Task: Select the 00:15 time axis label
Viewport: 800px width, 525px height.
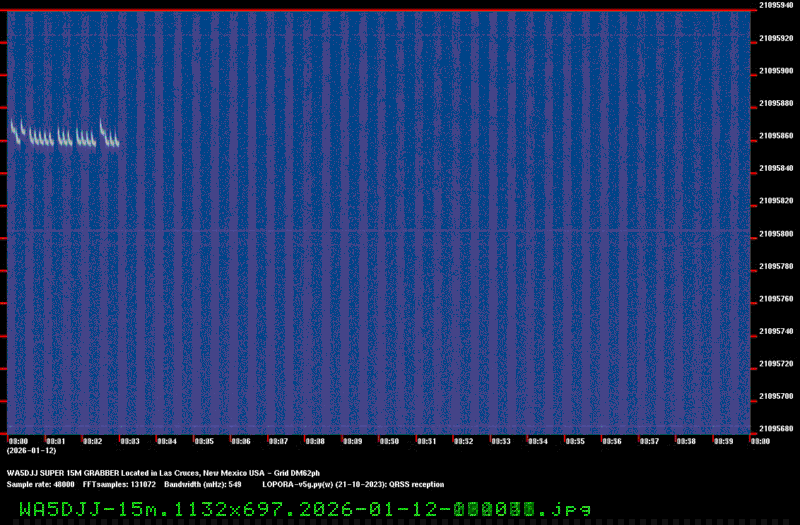Action: [x=574, y=441]
